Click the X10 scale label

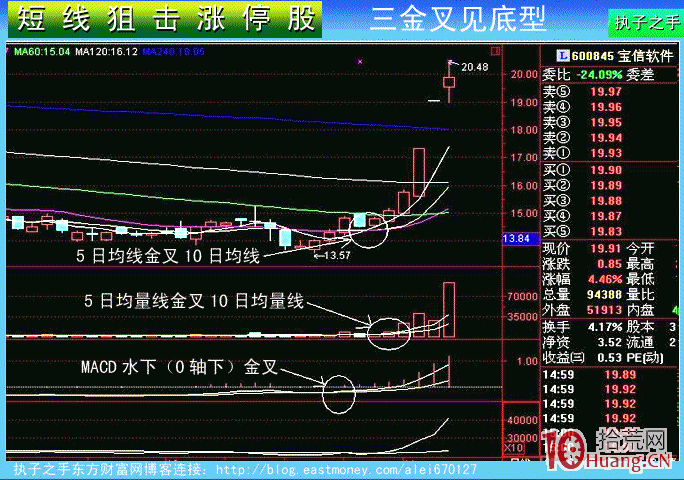[x=513, y=448]
